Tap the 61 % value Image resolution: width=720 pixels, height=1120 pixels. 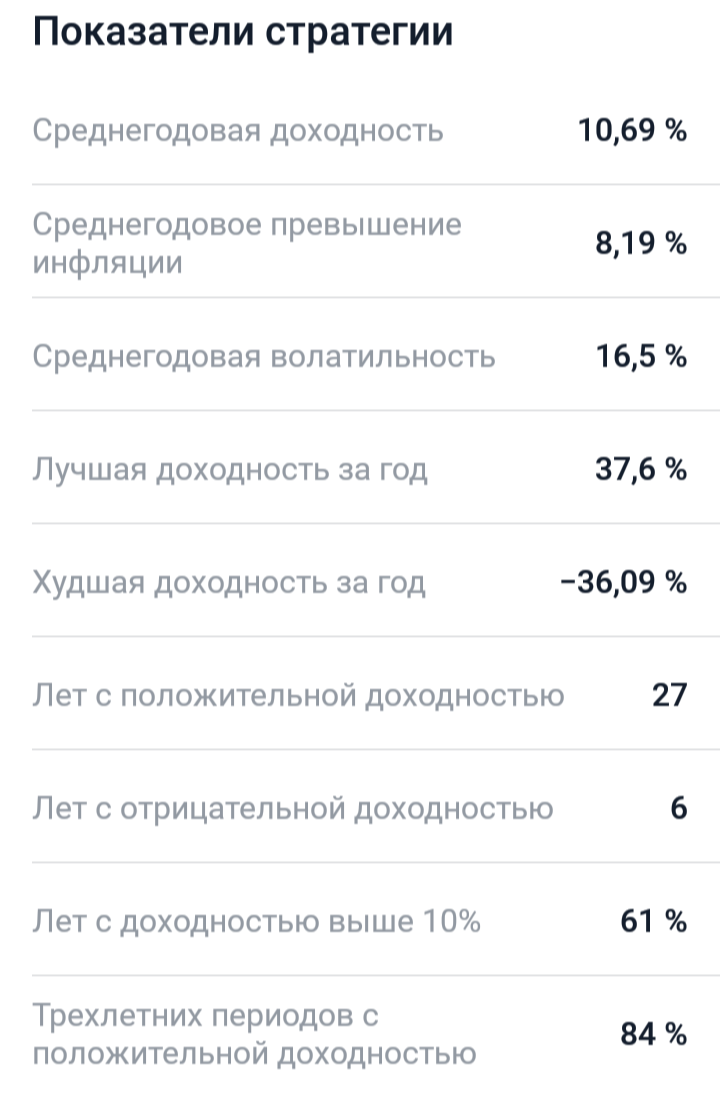coord(654,921)
